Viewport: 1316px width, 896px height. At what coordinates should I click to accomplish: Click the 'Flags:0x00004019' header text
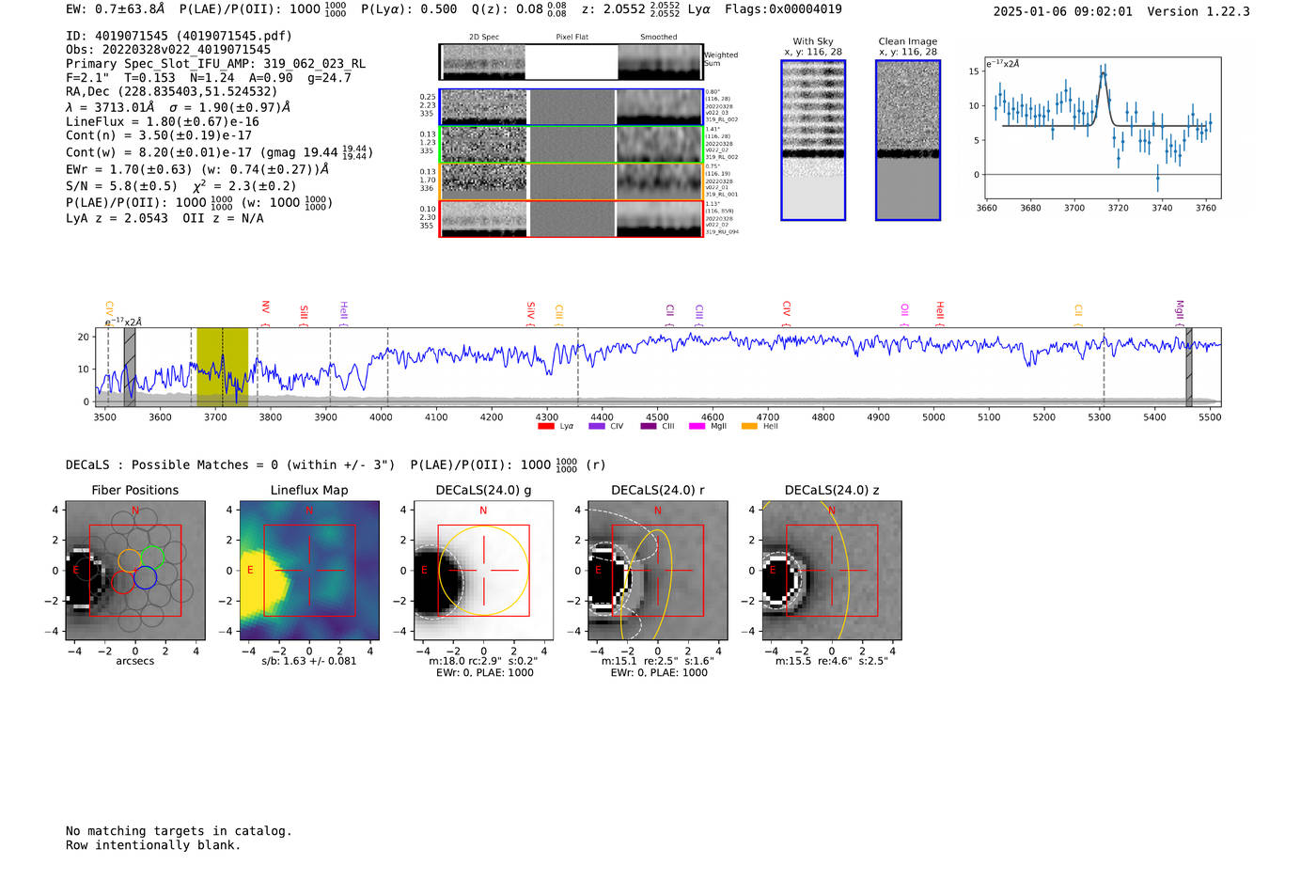pos(783,9)
